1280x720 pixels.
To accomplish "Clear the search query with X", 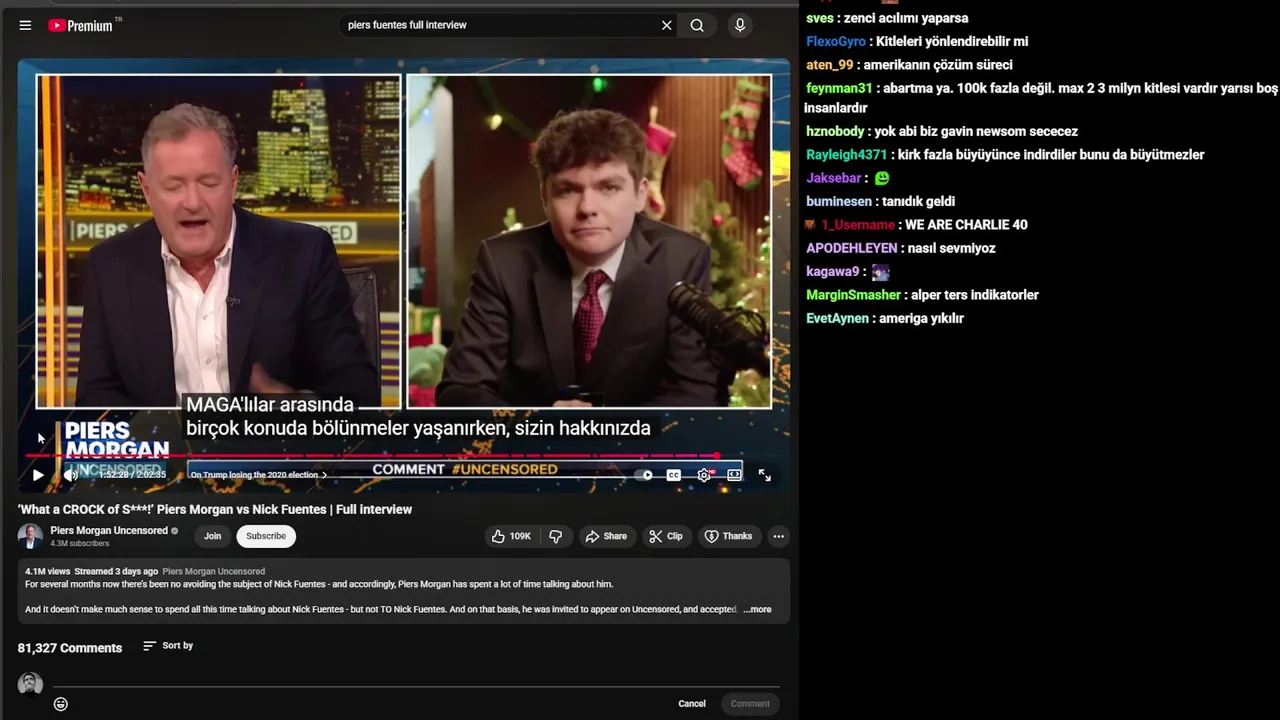I will tap(667, 25).
